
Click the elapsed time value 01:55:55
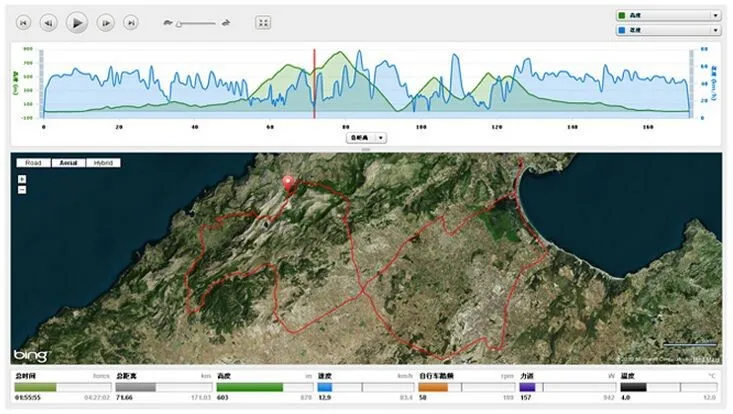[28, 398]
